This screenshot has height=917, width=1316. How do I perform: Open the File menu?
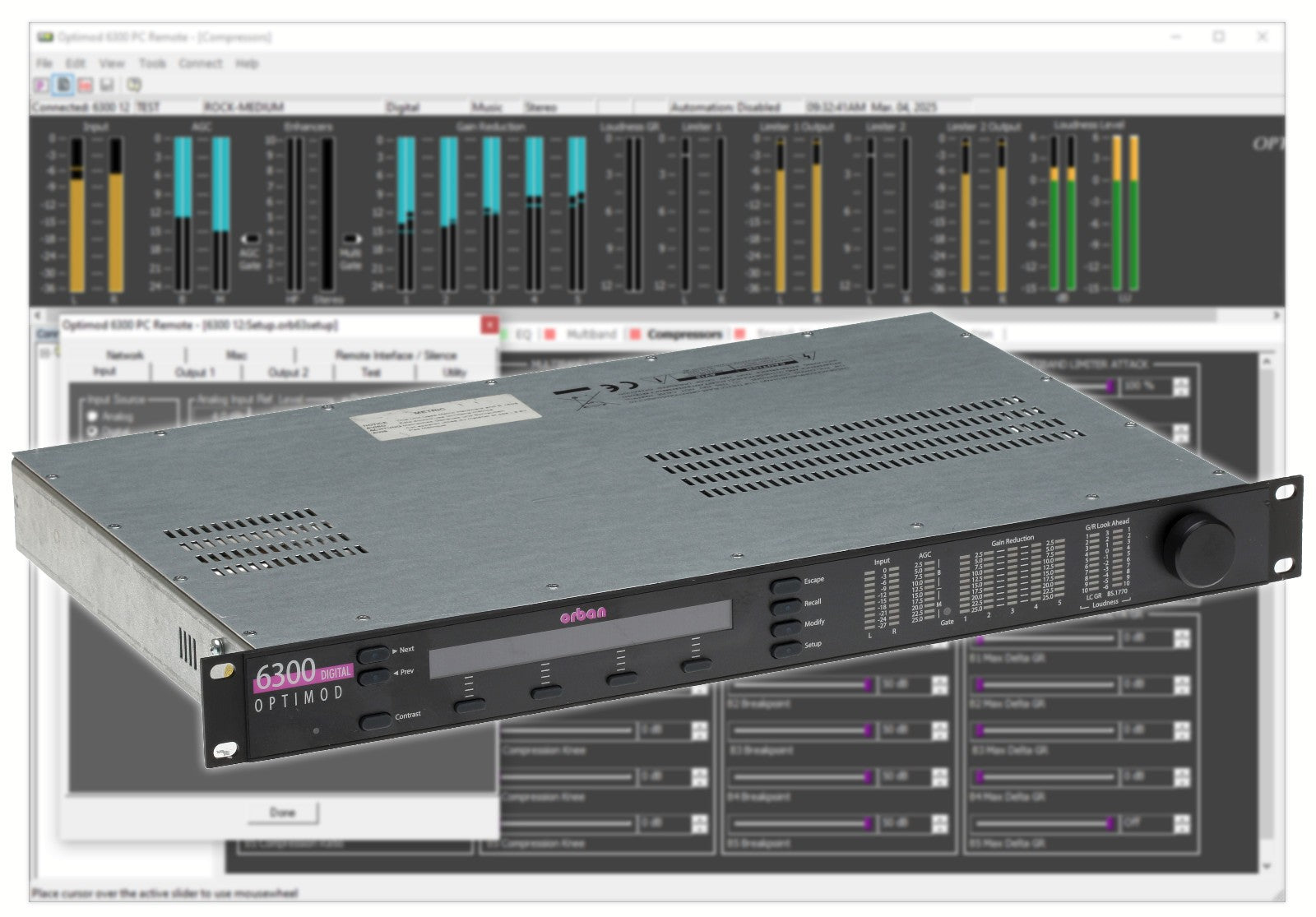click(44, 63)
